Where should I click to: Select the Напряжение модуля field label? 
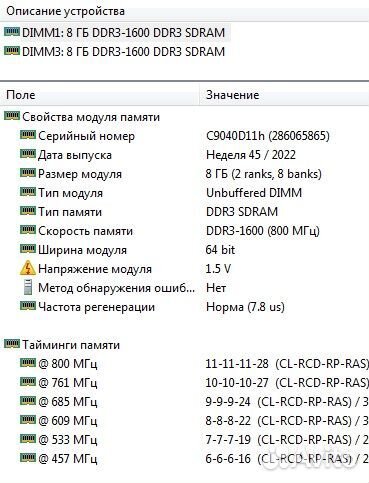[95, 269]
